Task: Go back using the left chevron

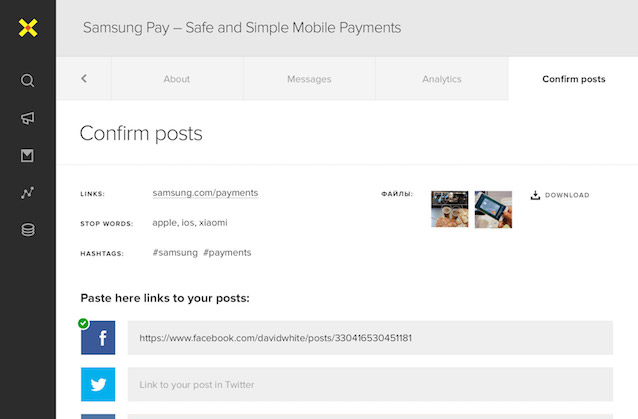Action: coord(84,79)
